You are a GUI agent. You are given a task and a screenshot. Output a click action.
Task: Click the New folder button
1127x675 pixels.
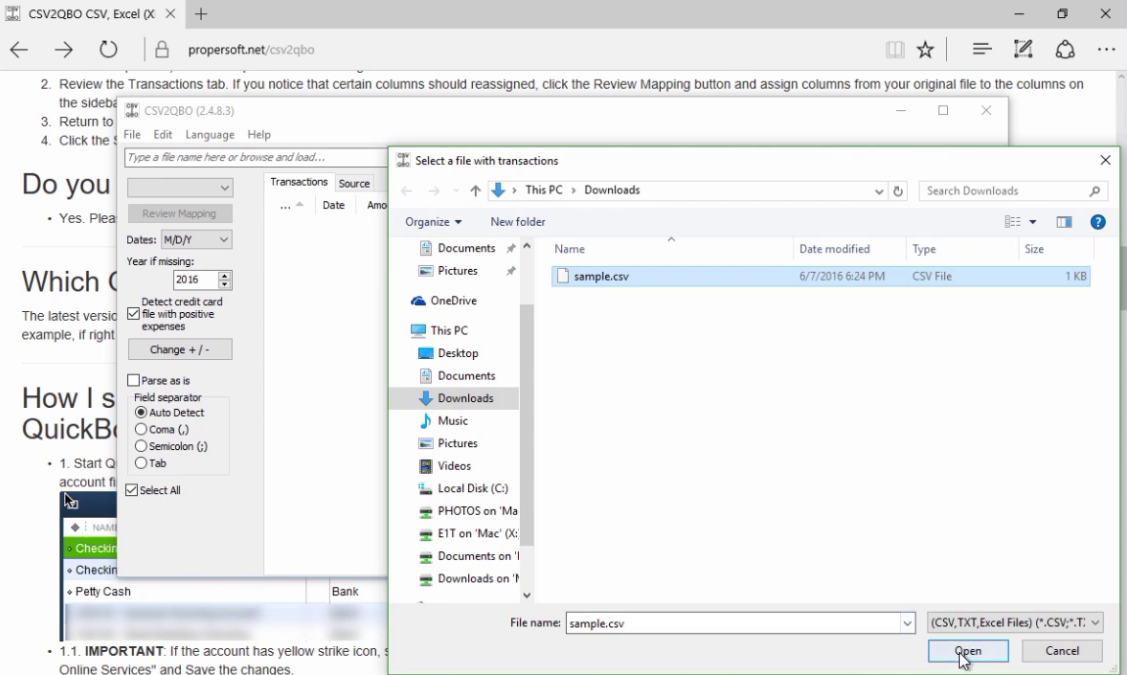click(518, 222)
